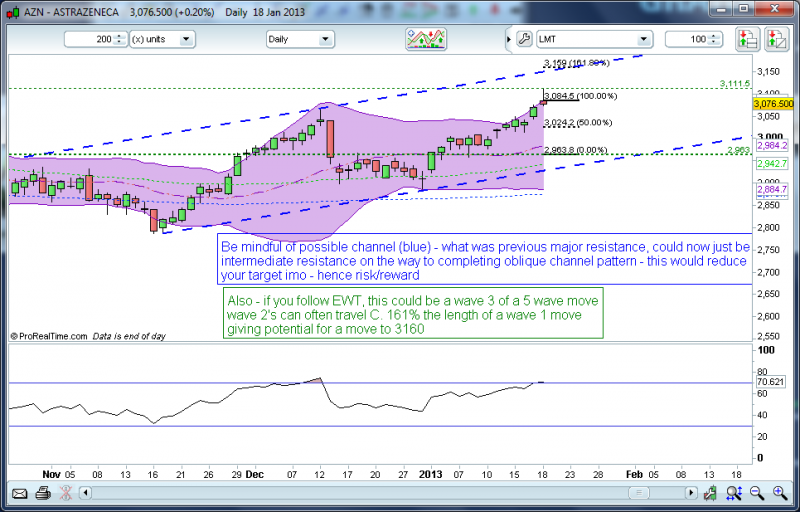This screenshot has width=800, height=512.
Task: Click the rightmost toolbar order icon
Action: [x=775, y=40]
